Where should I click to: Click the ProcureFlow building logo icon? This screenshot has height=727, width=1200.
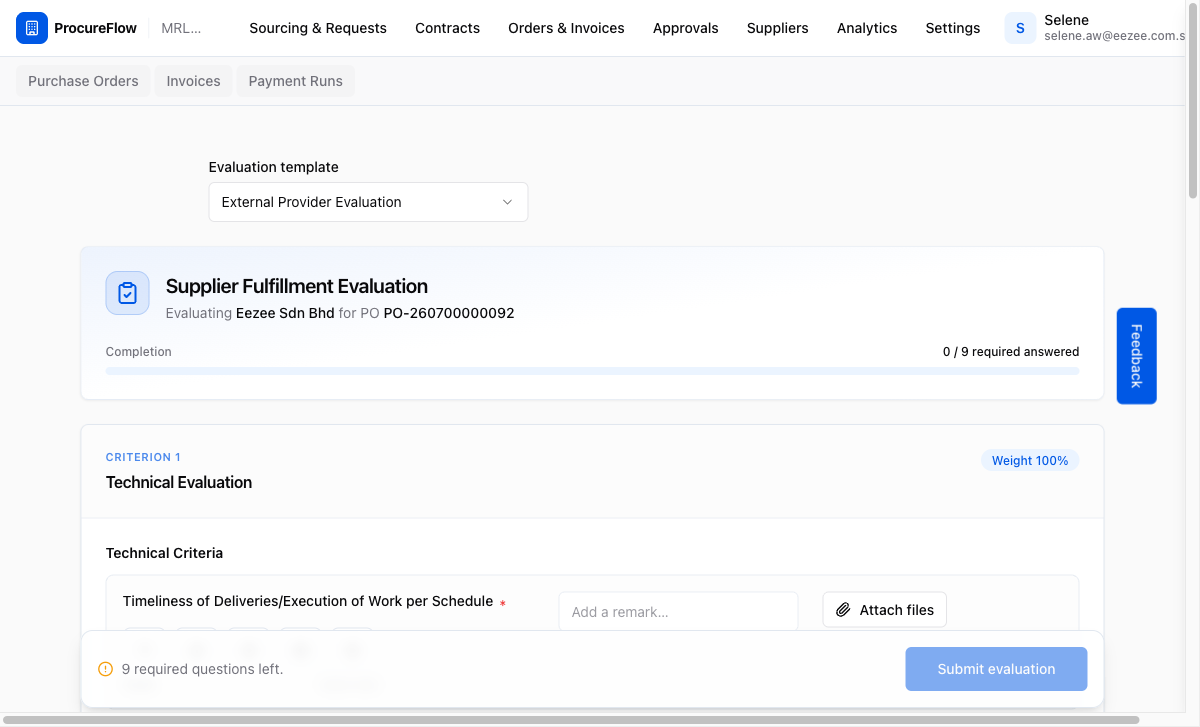32,28
